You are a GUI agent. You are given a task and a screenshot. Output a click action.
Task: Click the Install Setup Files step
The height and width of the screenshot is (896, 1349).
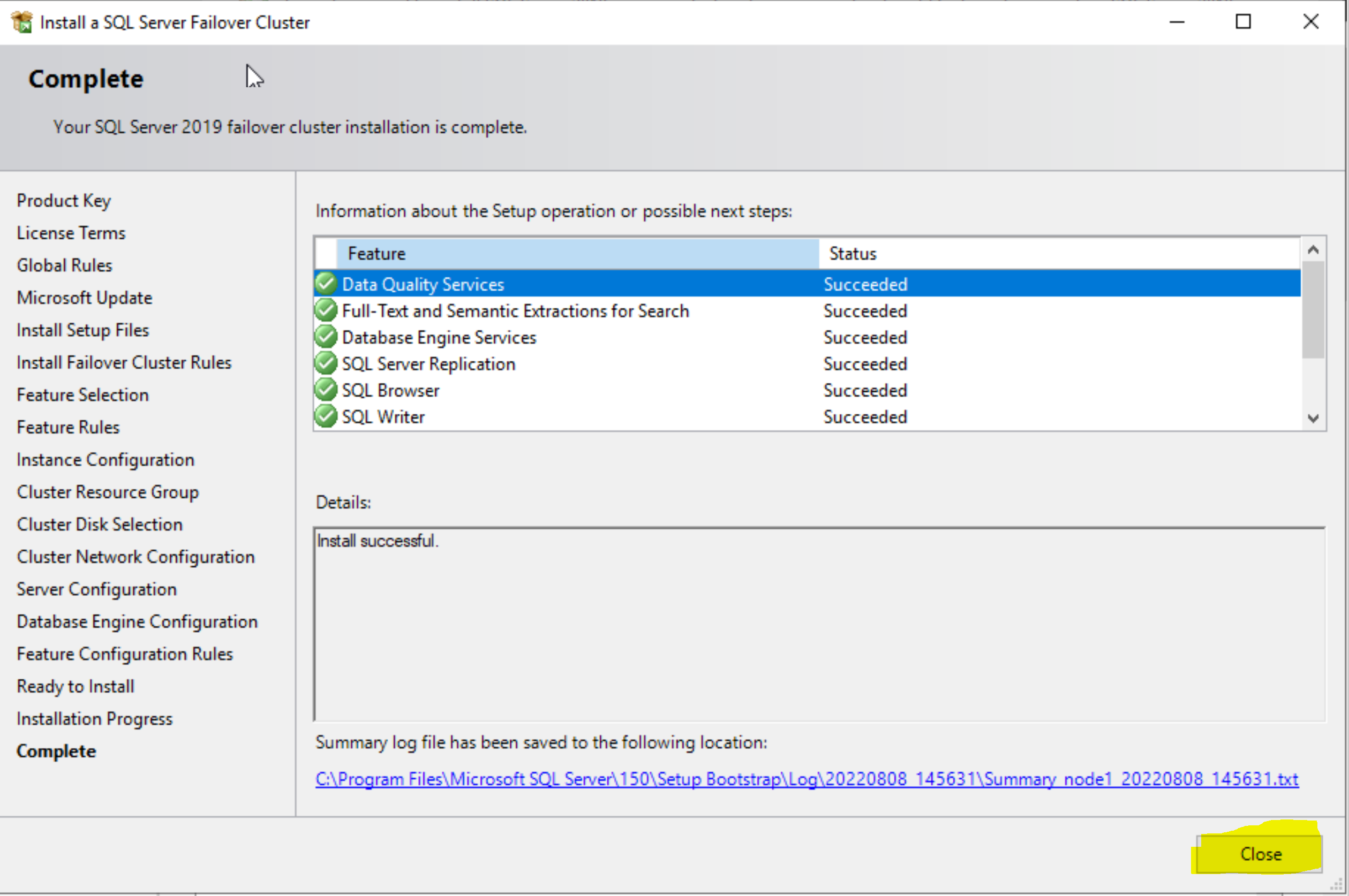pos(83,330)
